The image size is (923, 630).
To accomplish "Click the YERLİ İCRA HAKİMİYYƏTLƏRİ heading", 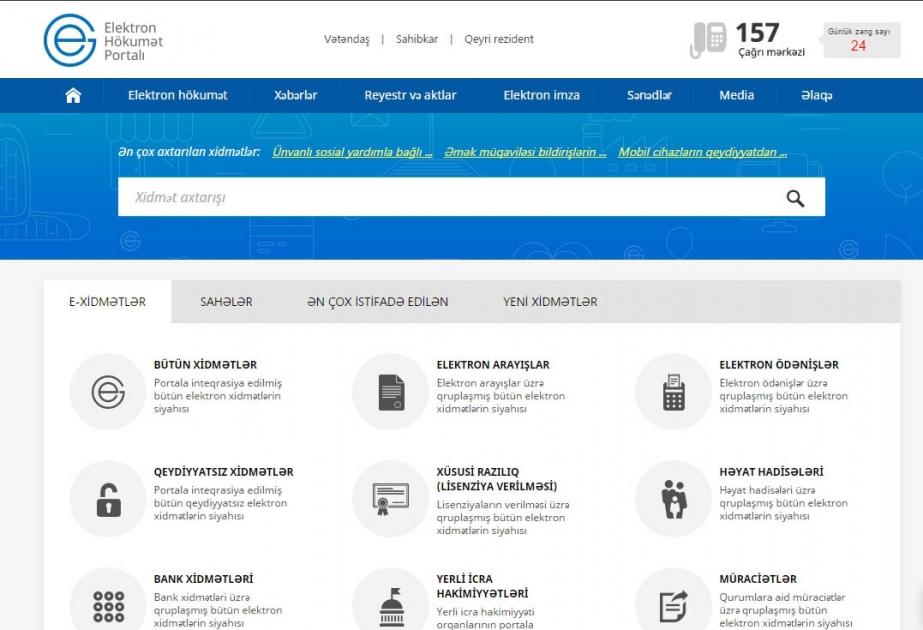I will pos(482,586).
